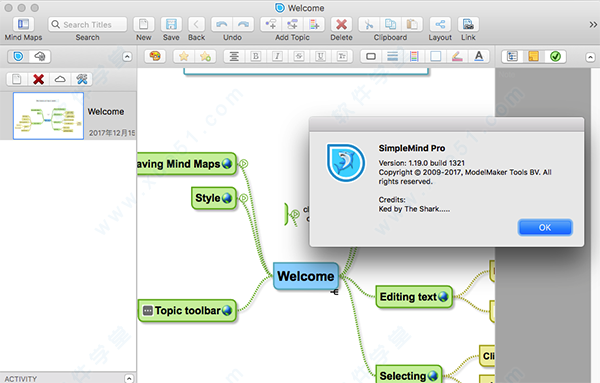Click the Welcome map name in sidebar

(106, 112)
